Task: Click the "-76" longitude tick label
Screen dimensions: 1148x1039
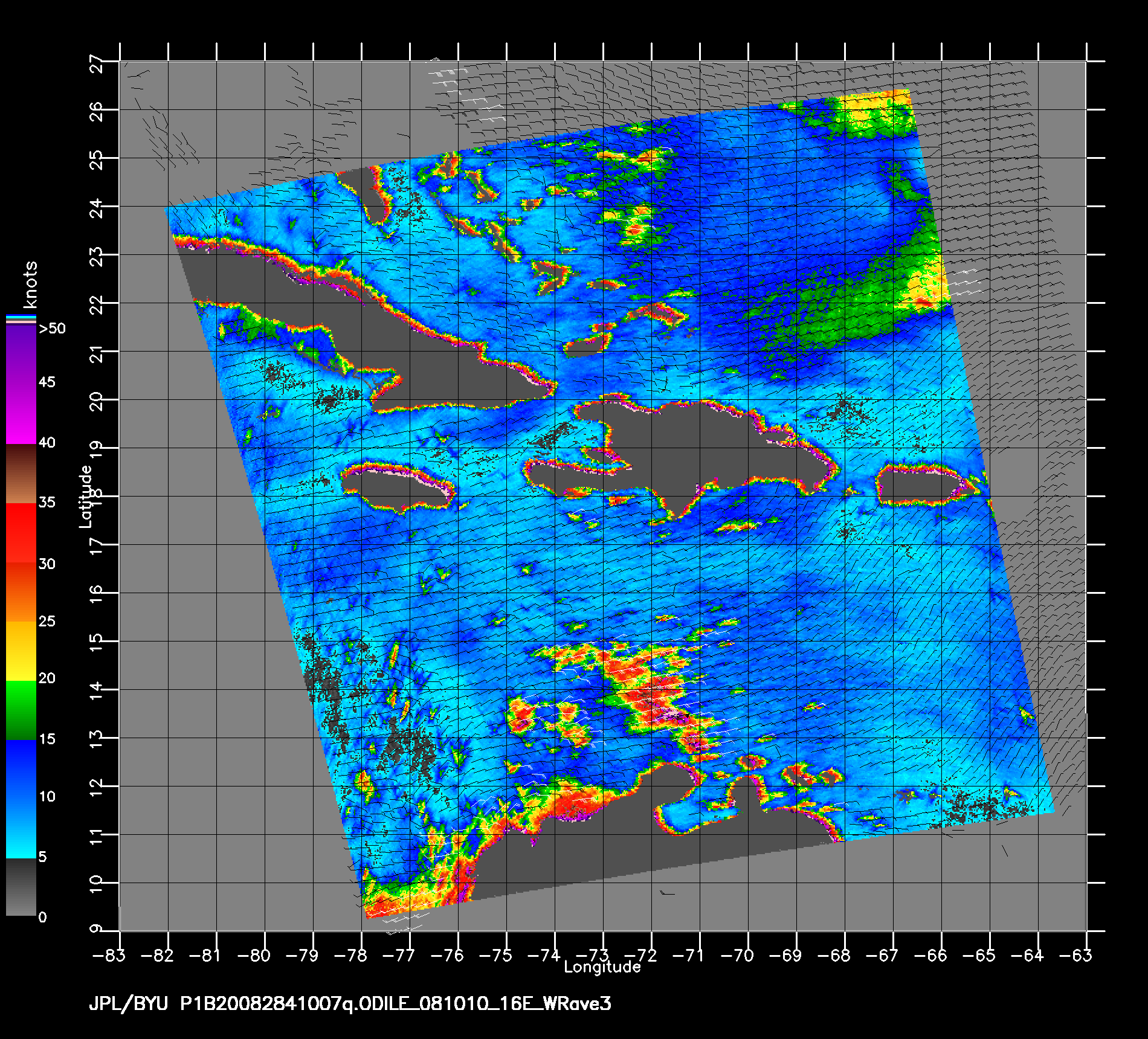Action: [447, 955]
